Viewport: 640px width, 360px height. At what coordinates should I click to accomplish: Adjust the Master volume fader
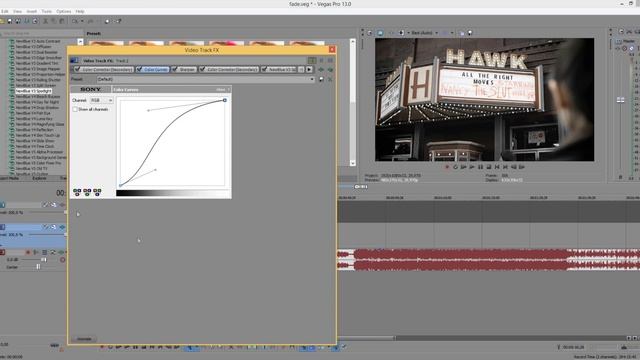click(620, 100)
